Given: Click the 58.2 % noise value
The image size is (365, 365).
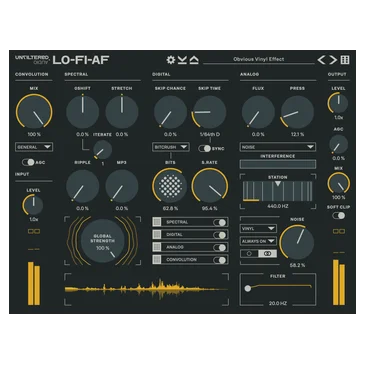Looking at the screenshot, I should pyautogui.click(x=297, y=265).
